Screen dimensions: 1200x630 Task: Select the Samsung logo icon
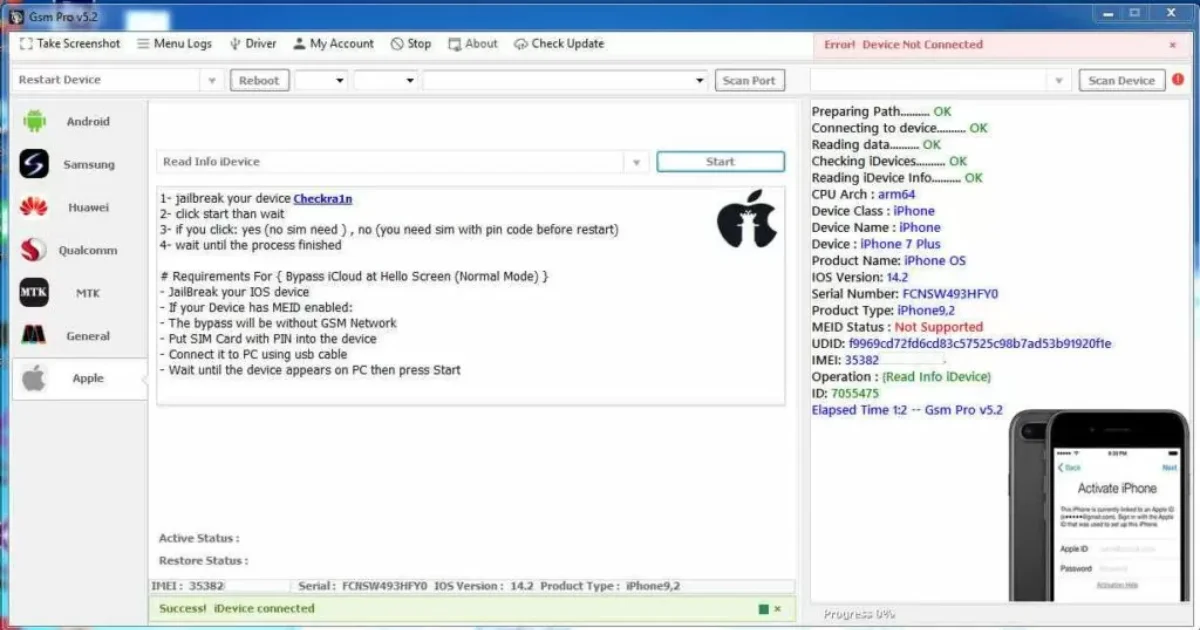coord(34,164)
